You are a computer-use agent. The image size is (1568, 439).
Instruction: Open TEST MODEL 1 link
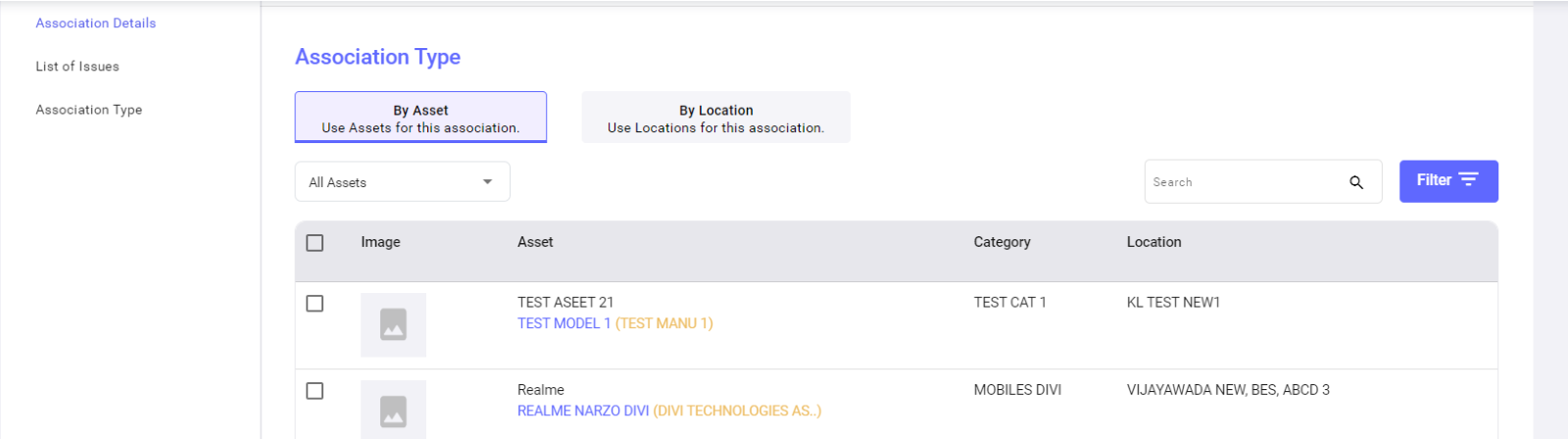click(x=563, y=323)
